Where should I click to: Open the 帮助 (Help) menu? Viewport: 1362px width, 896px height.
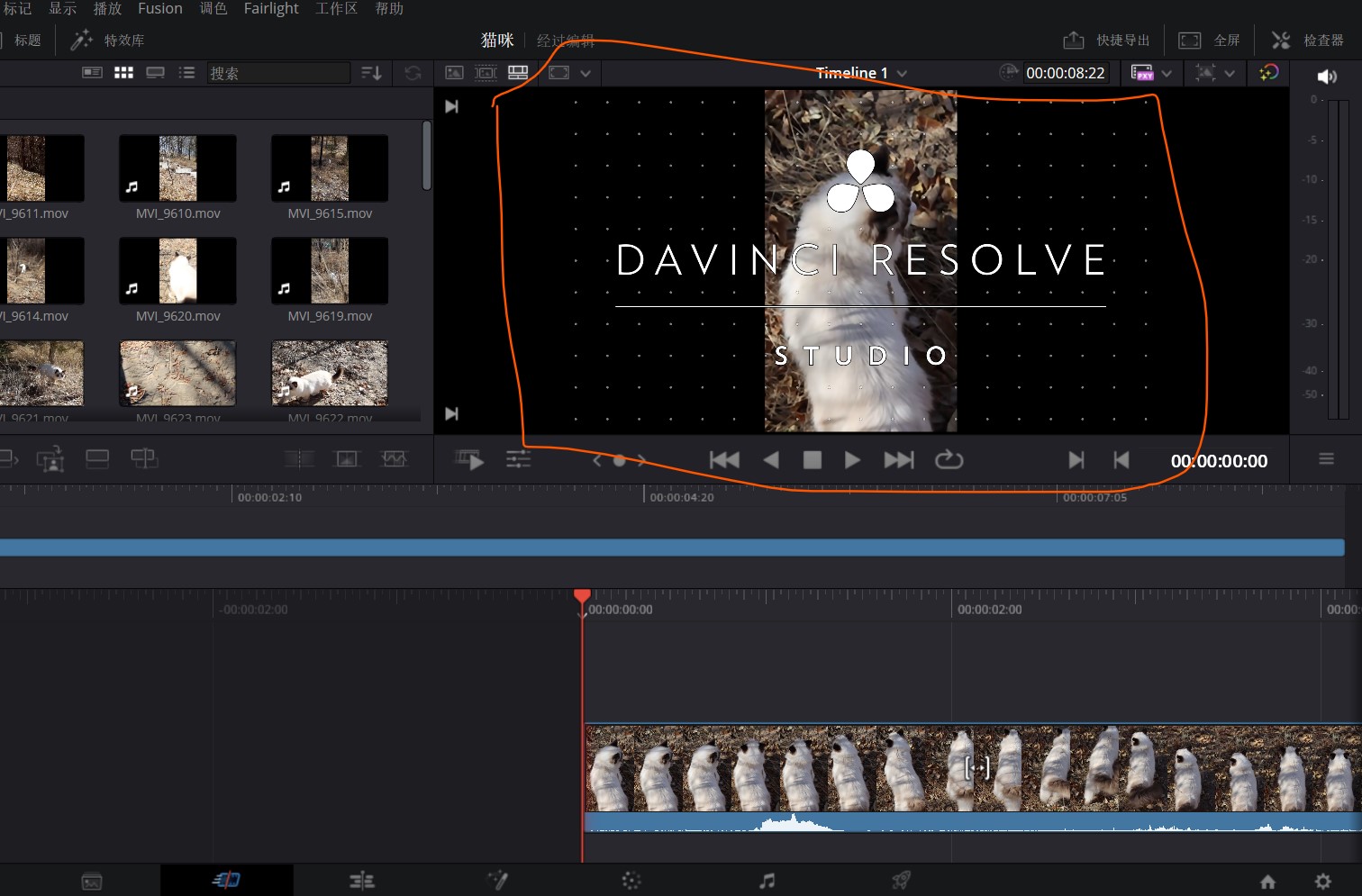[x=389, y=8]
